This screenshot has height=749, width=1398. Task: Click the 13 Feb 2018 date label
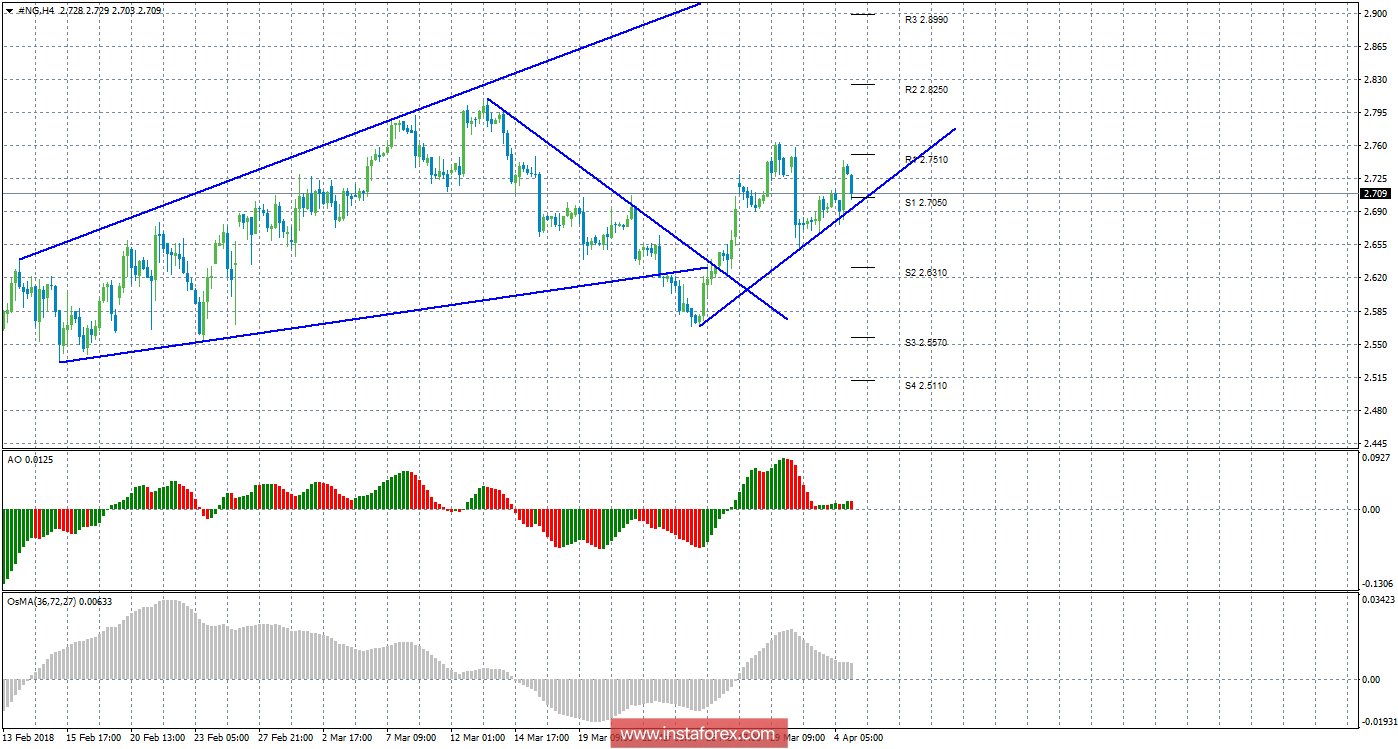click(29, 738)
